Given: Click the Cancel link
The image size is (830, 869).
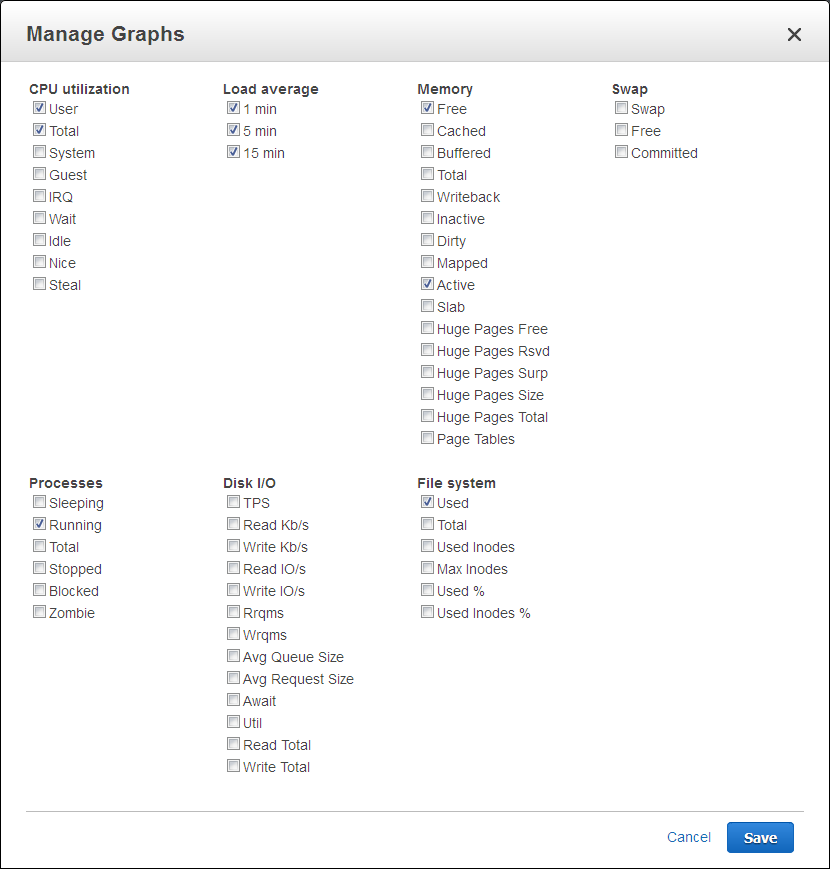Looking at the screenshot, I should click(x=689, y=838).
